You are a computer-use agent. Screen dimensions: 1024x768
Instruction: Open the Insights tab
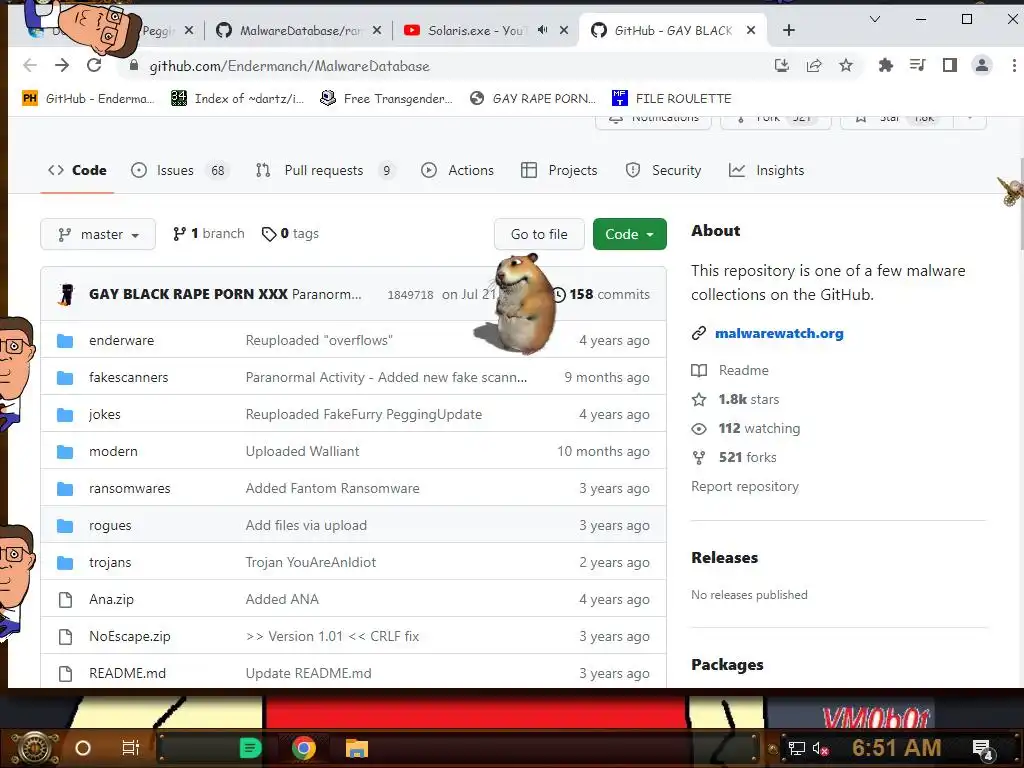(767, 170)
